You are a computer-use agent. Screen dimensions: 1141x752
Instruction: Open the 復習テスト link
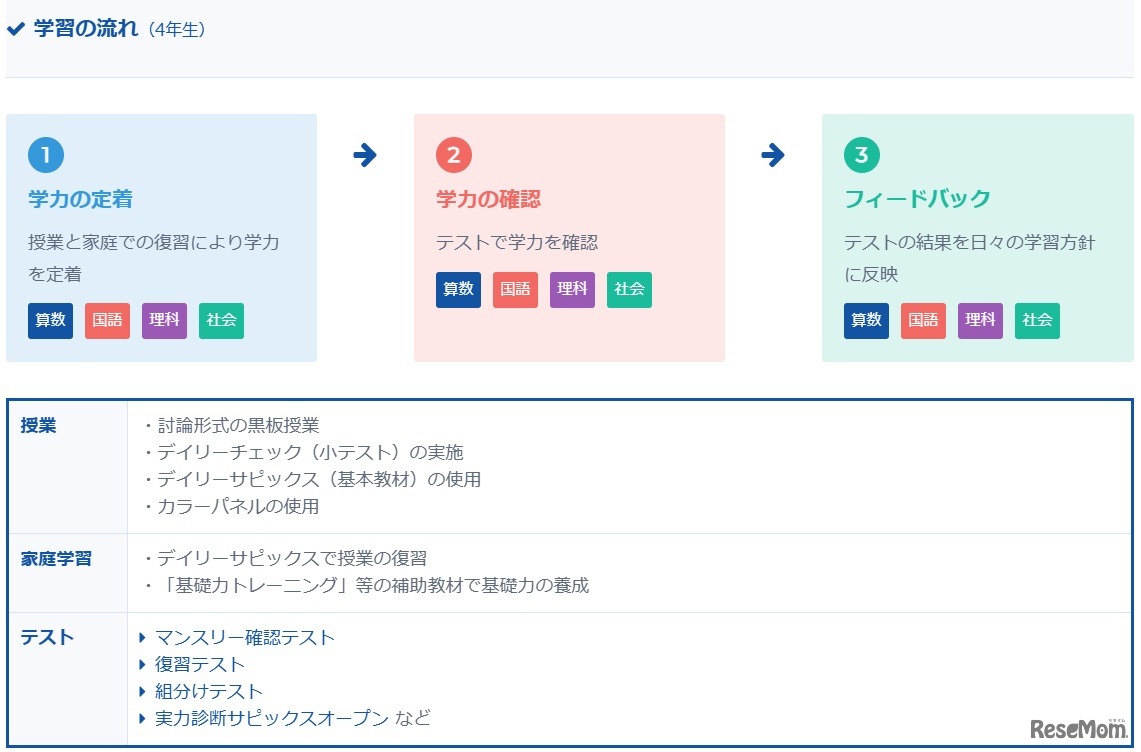[x=198, y=664]
